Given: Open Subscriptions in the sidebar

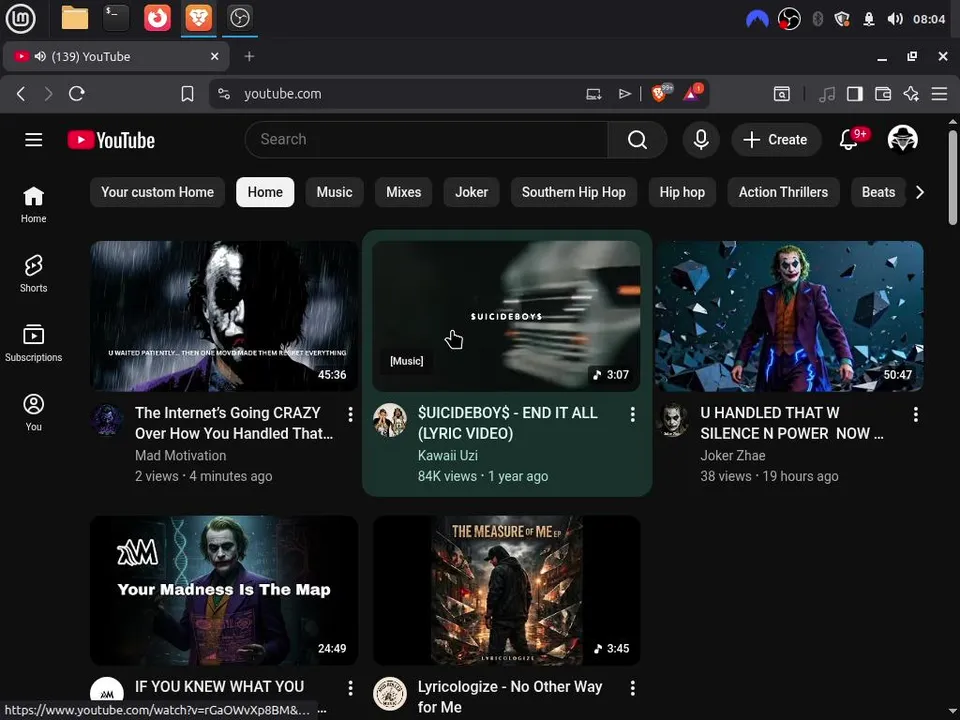Looking at the screenshot, I should pyautogui.click(x=34, y=343).
